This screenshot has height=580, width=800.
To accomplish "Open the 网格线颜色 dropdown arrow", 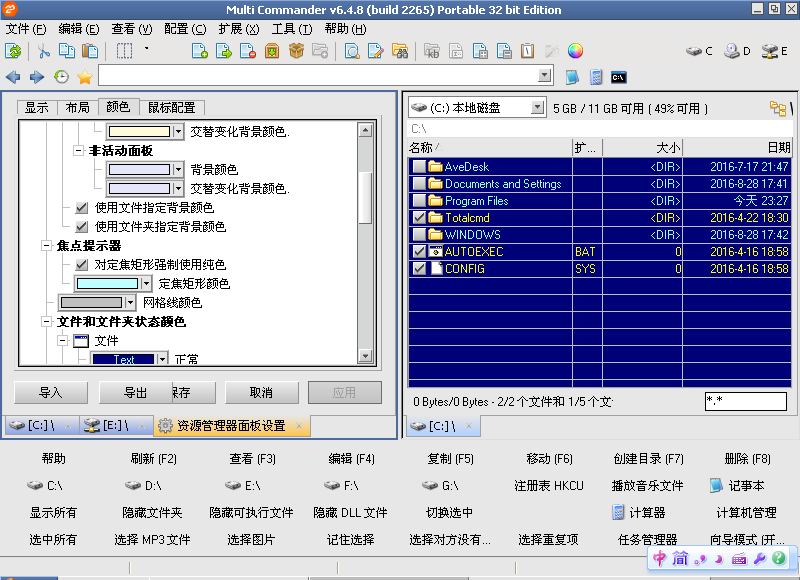I will pyautogui.click(x=130, y=302).
